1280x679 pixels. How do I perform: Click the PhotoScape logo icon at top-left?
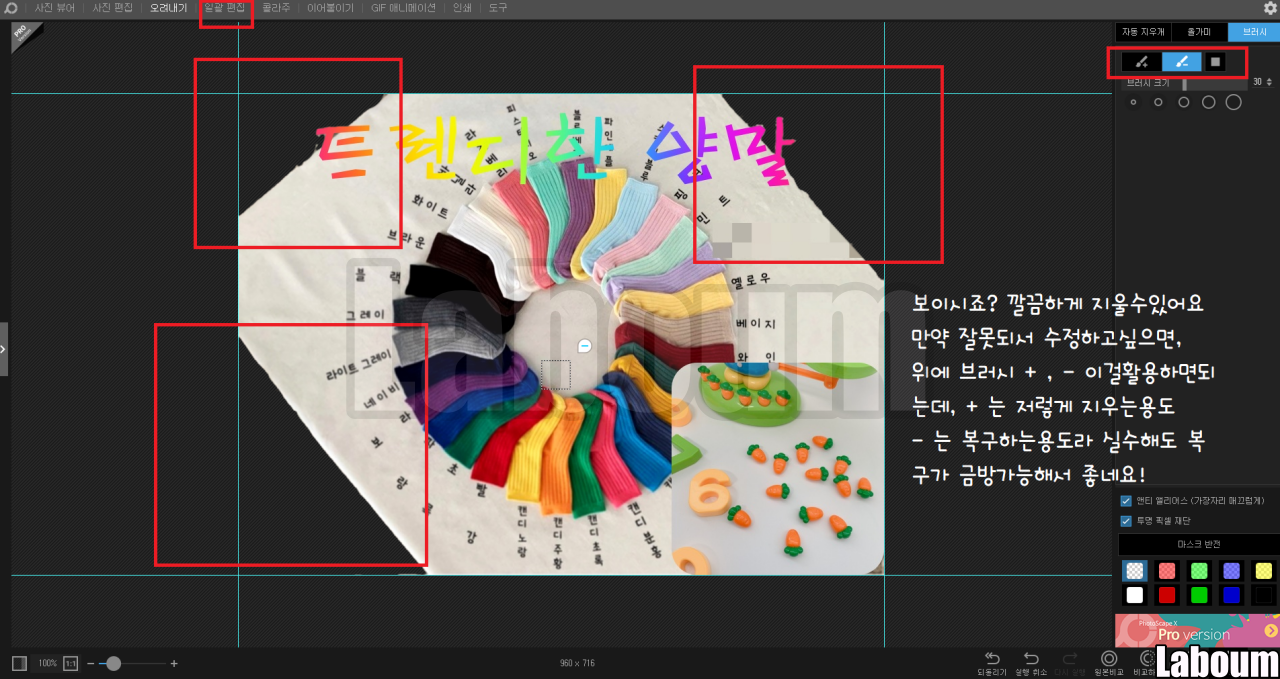tap(11, 8)
